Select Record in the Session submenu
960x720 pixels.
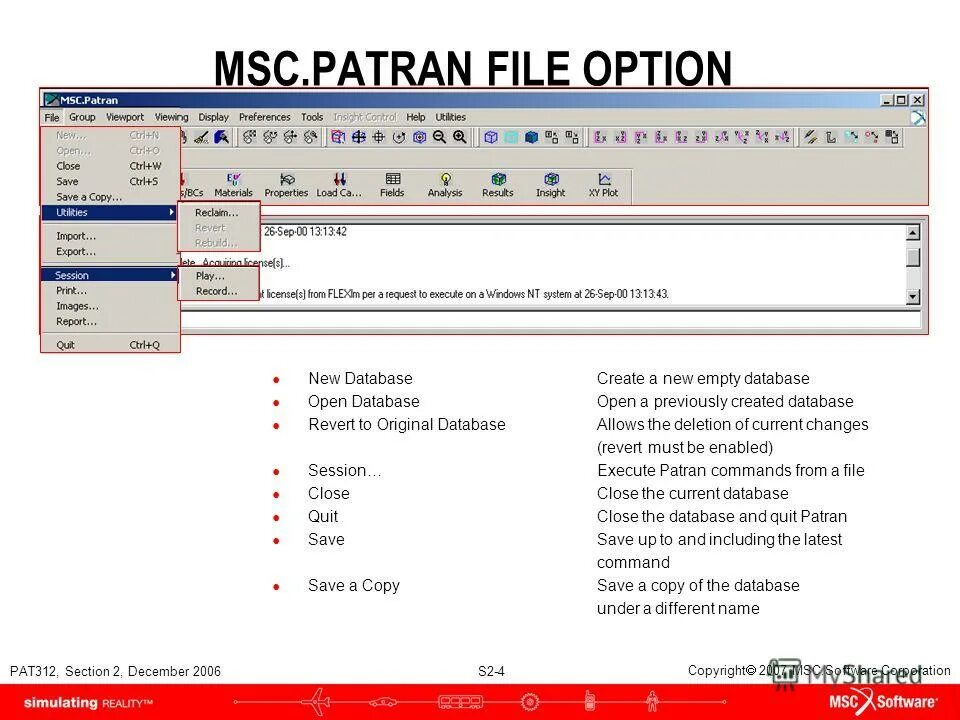(x=219, y=291)
